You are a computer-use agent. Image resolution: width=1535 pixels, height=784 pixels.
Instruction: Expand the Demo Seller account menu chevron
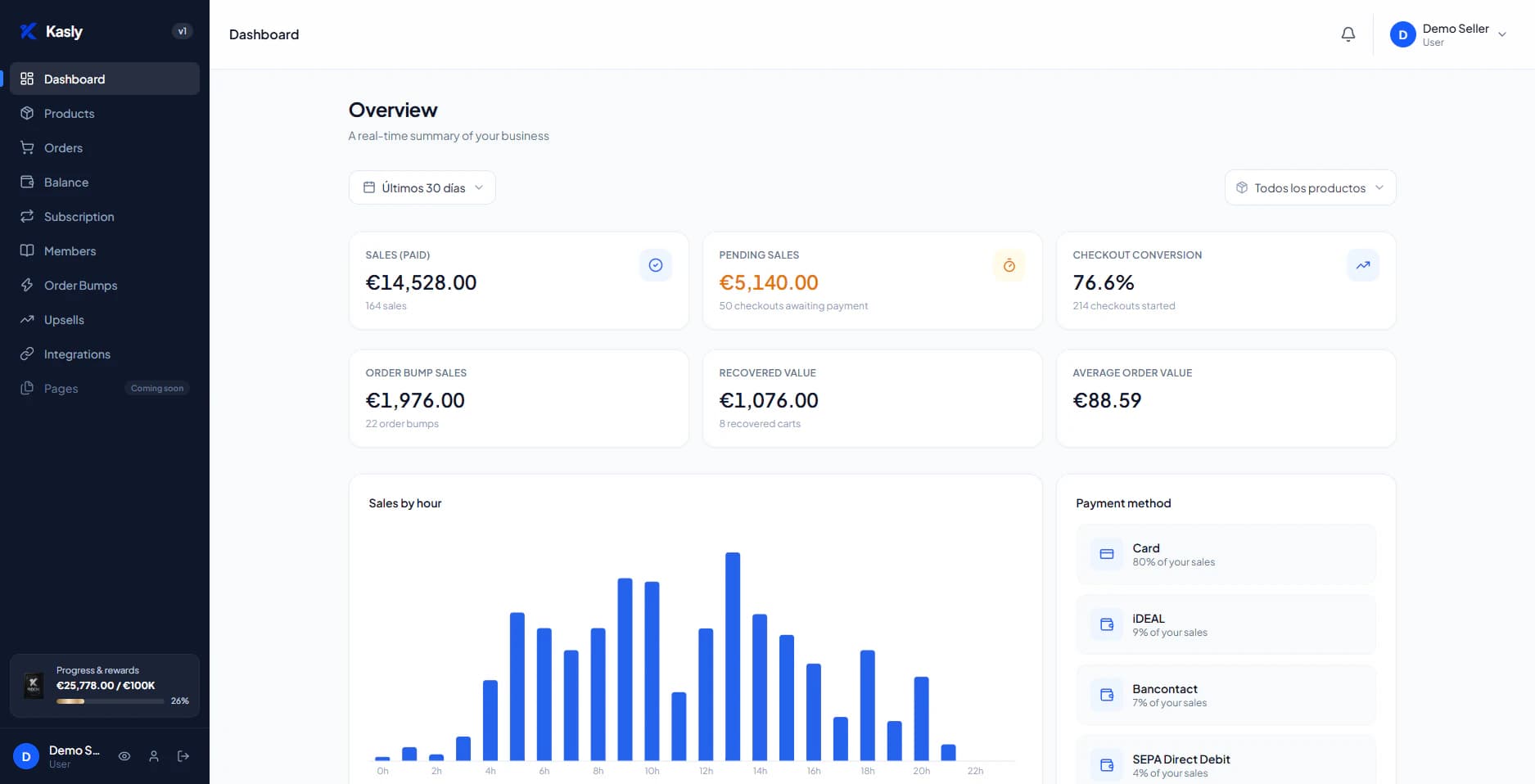(1502, 34)
